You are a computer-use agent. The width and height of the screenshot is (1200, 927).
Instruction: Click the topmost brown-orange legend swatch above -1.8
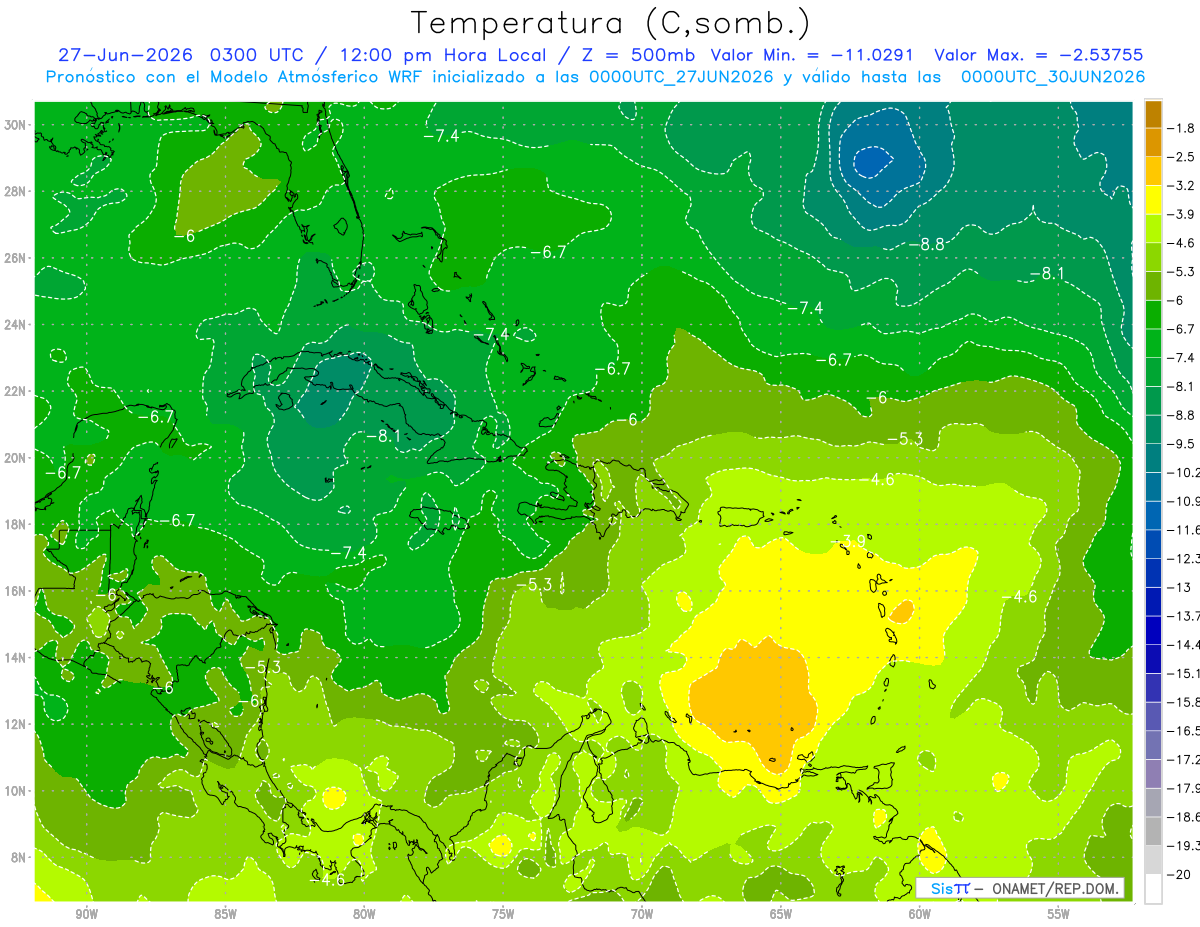[x=1153, y=113]
